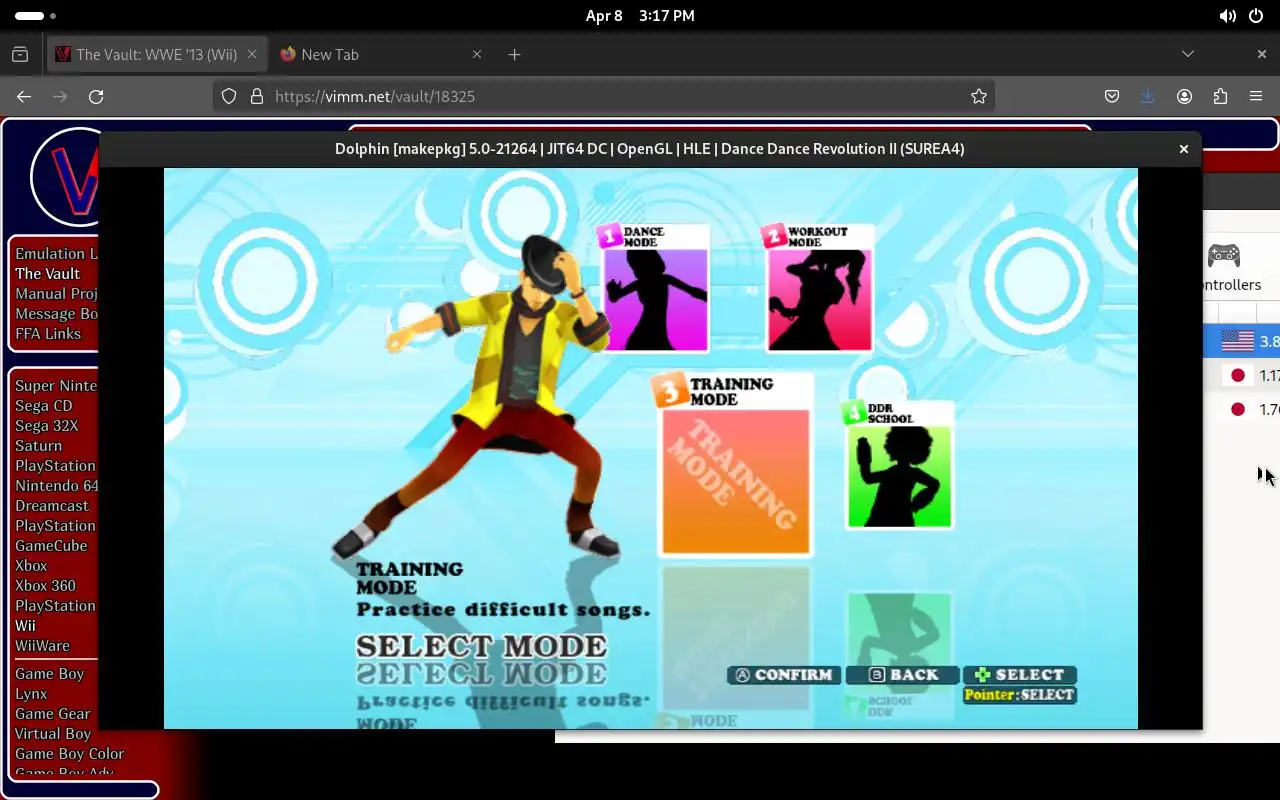Open the Firefox View icon
This screenshot has width=1280, height=800.
20,54
